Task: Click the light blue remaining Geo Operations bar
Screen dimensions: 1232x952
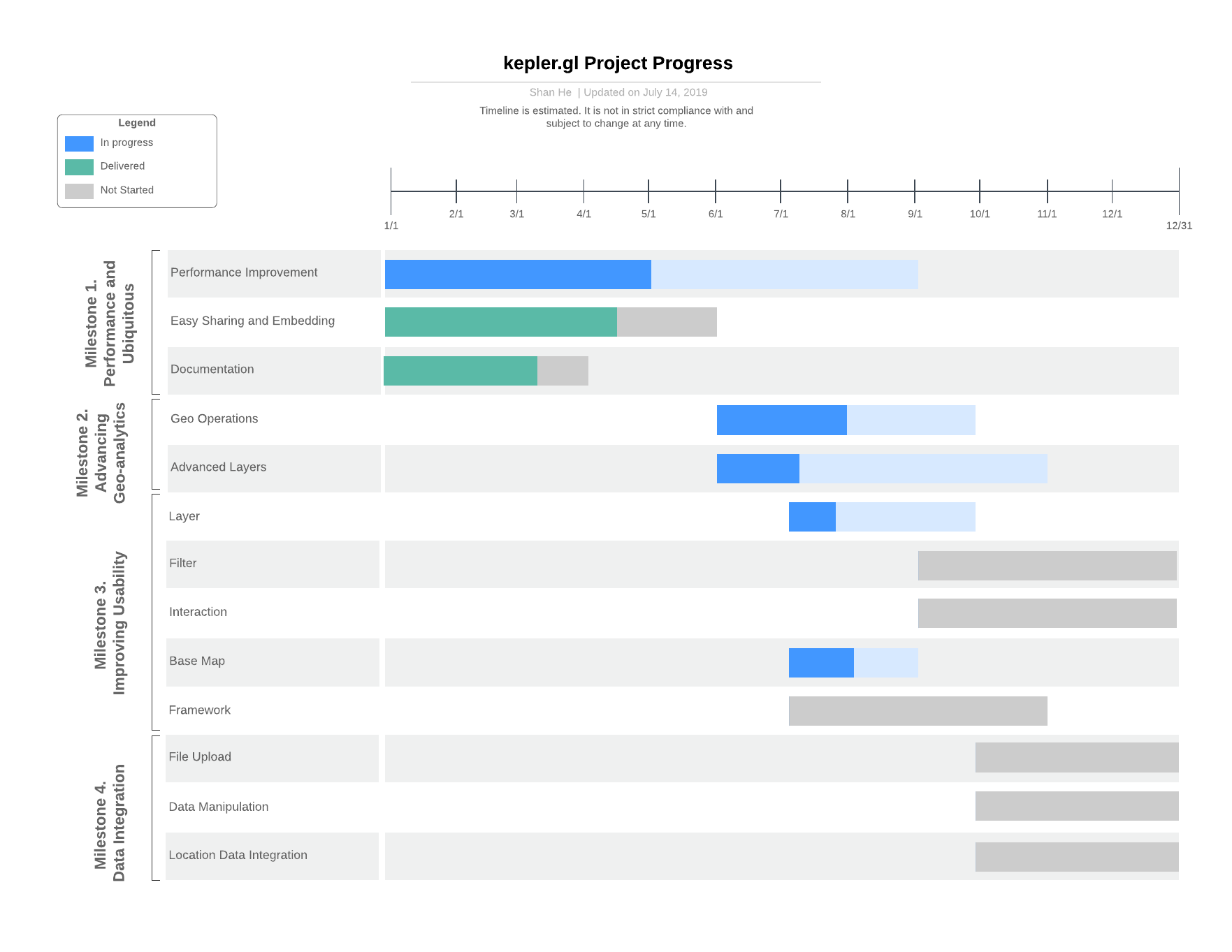Action: click(911, 420)
